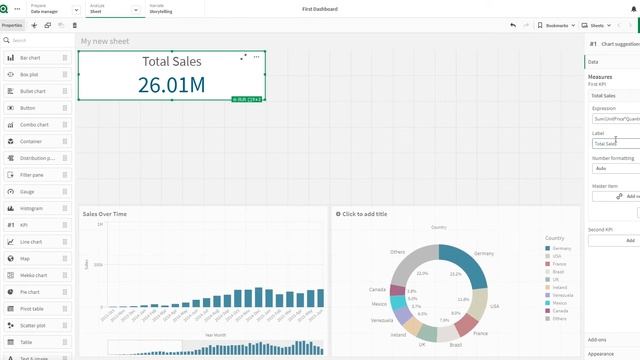Click the cut icon in edit toolbar
This screenshot has height=360, width=640.
coord(34,25)
